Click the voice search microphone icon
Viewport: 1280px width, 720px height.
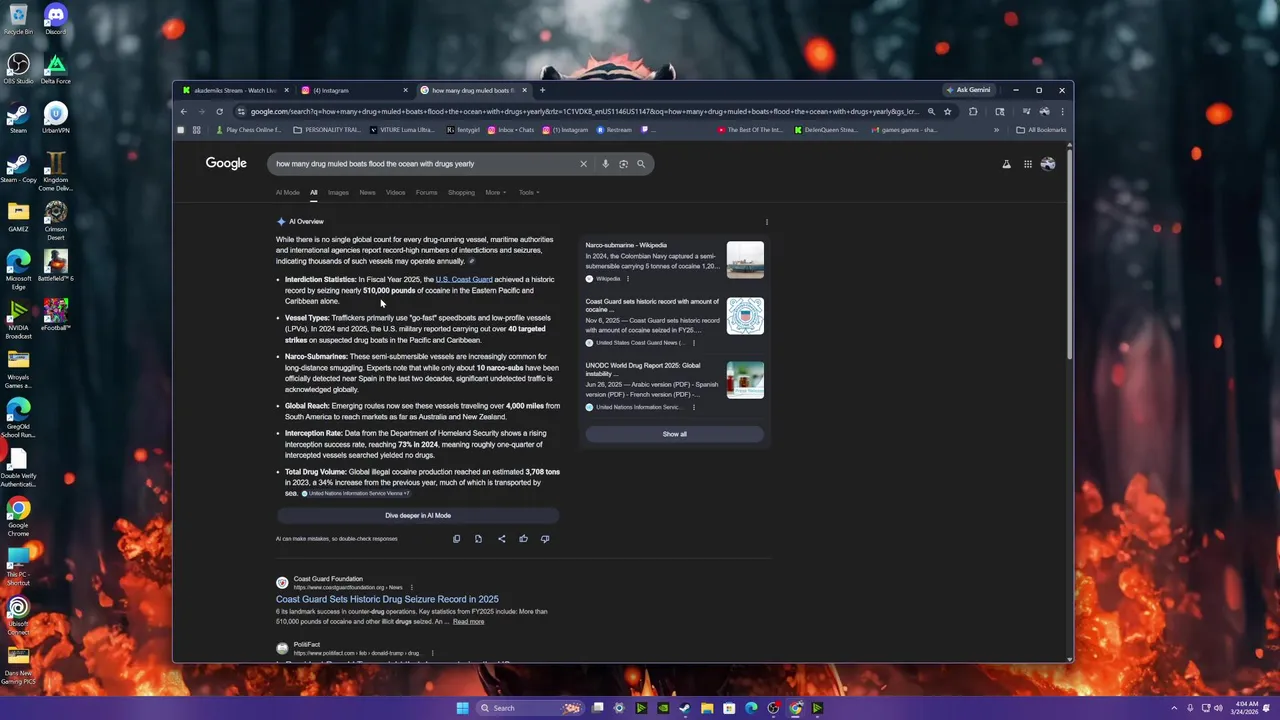click(x=605, y=164)
